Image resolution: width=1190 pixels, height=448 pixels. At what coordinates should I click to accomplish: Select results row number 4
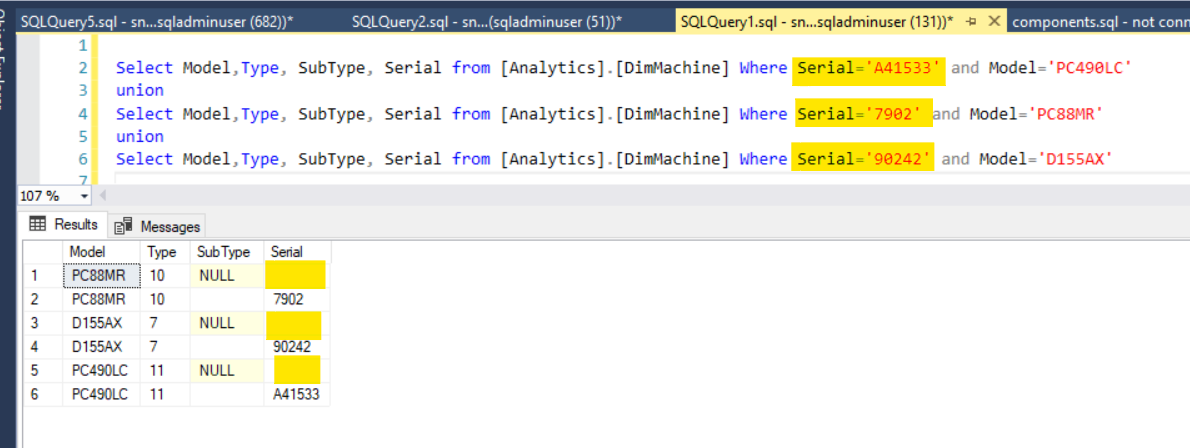pyautogui.click(x=42, y=347)
